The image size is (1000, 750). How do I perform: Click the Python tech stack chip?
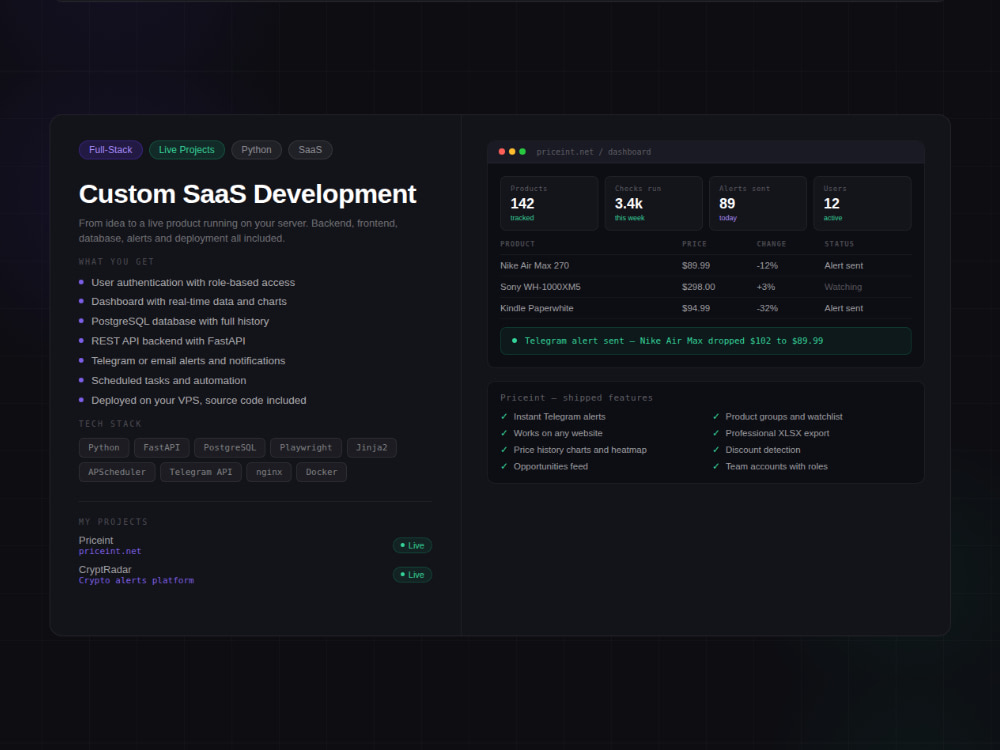point(104,448)
